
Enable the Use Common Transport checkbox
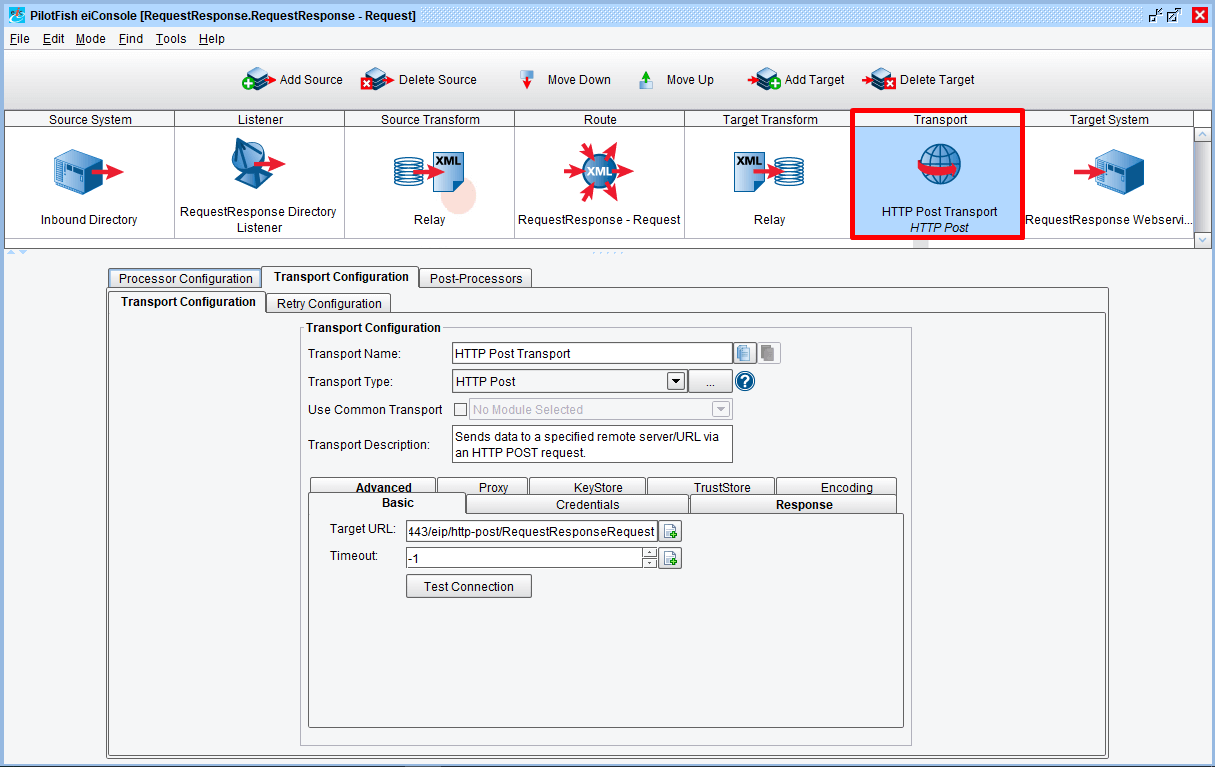point(460,409)
